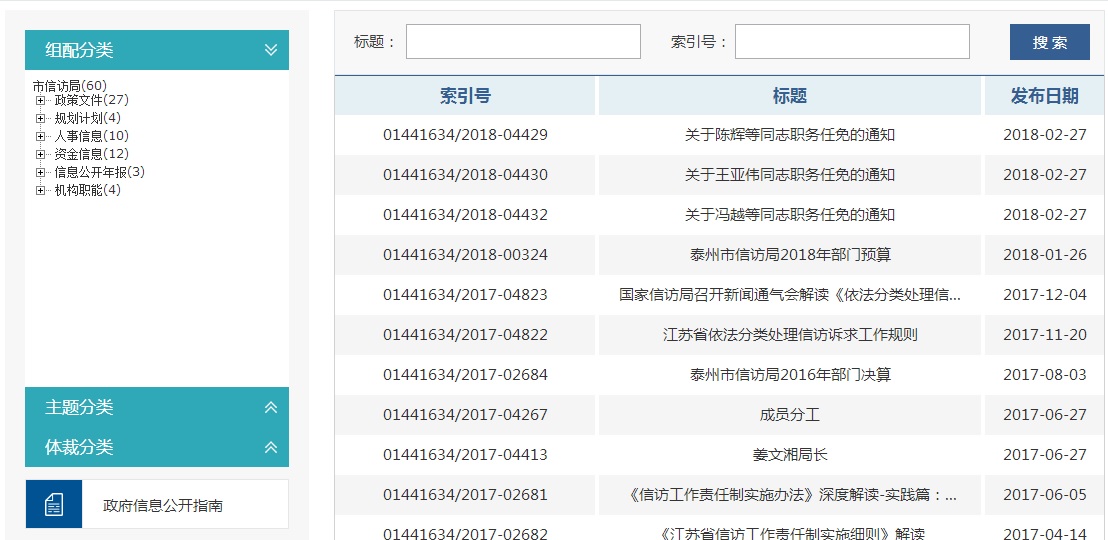
Task: Open 政府信息公开指南 link
Action: 163,505
